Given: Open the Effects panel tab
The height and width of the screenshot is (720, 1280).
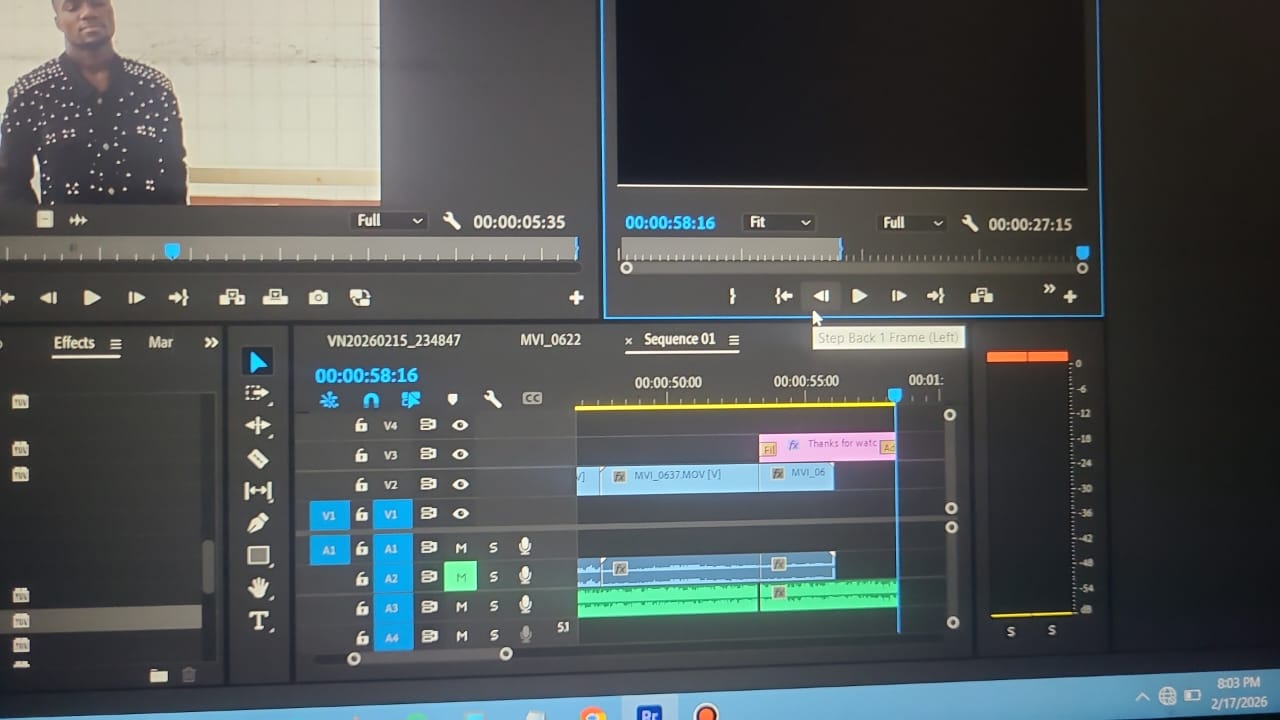Looking at the screenshot, I should (74, 343).
